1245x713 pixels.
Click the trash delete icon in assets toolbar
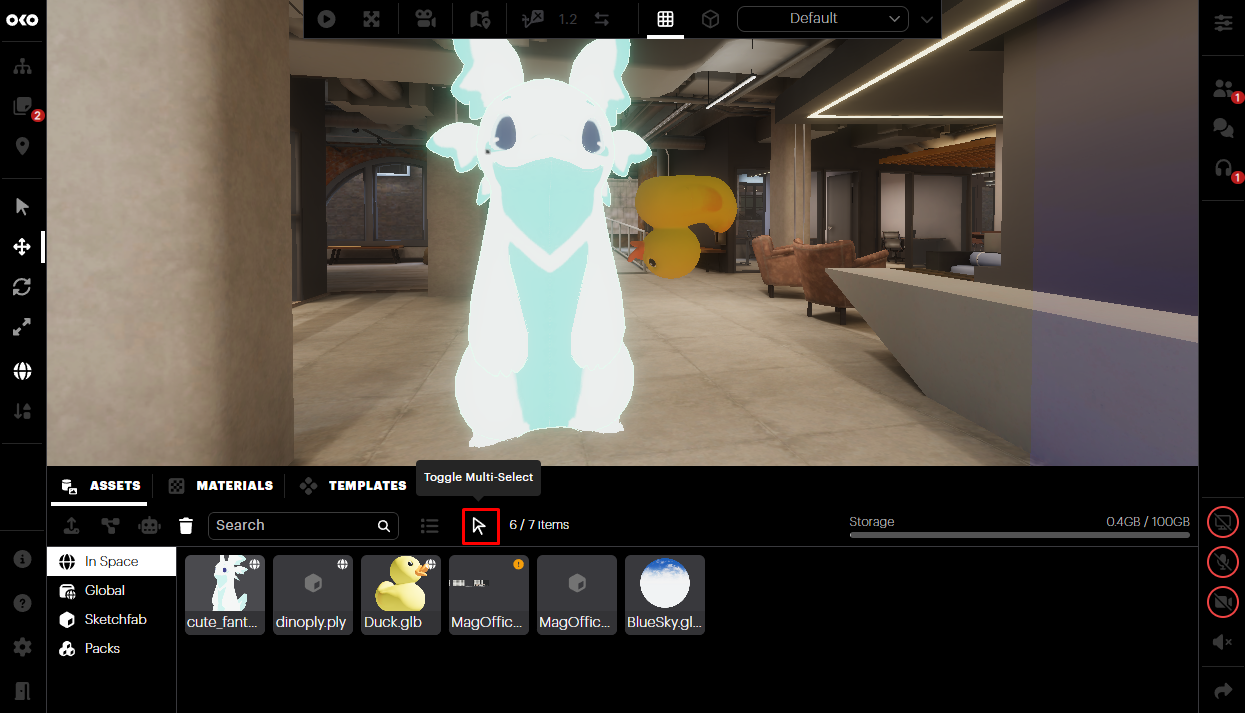186,526
